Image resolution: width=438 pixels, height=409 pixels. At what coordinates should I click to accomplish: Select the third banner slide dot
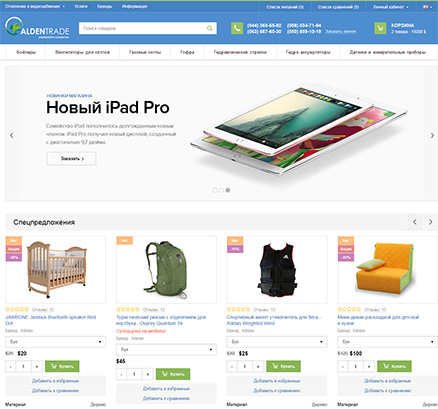click(228, 190)
